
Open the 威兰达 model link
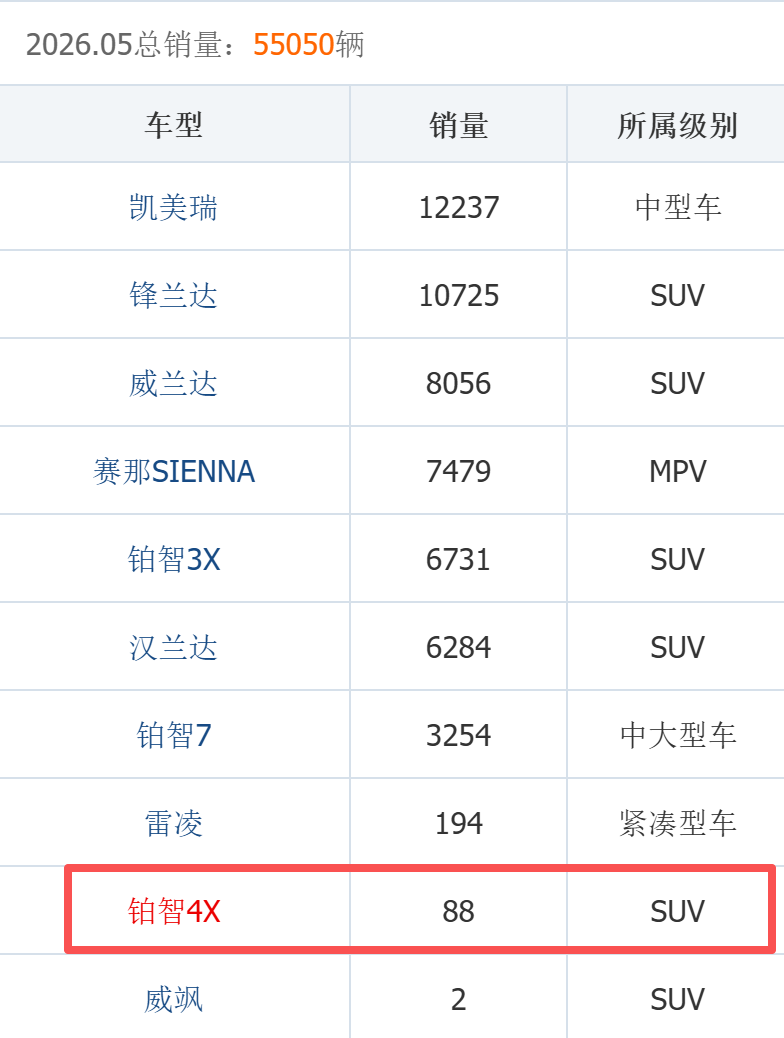(x=173, y=383)
